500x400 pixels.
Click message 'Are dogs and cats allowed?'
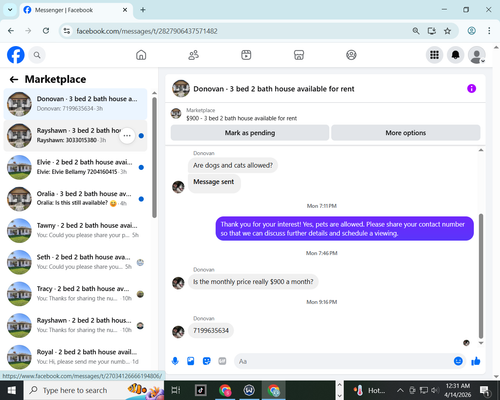(233, 165)
